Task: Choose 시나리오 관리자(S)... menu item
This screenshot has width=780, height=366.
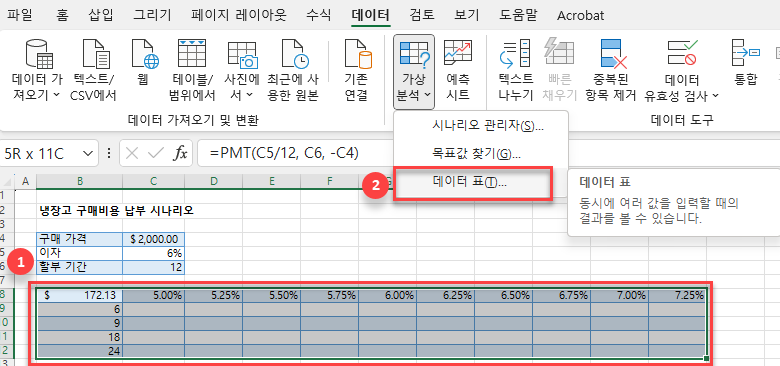Action: point(481,125)
